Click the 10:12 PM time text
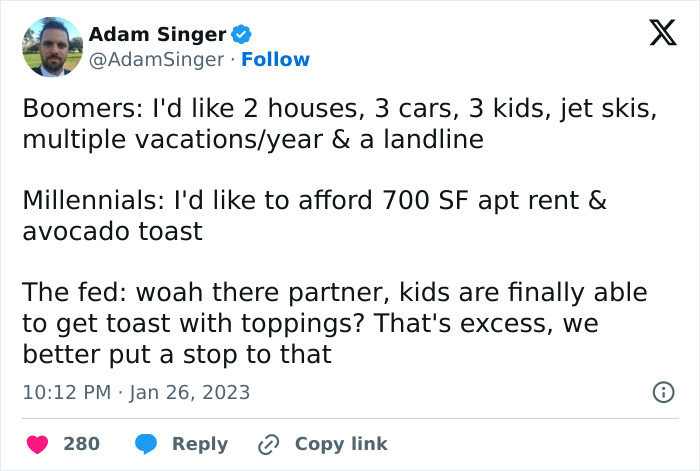Image resolution: width=700 pixels, height=471 pixels. click(66, 392)
